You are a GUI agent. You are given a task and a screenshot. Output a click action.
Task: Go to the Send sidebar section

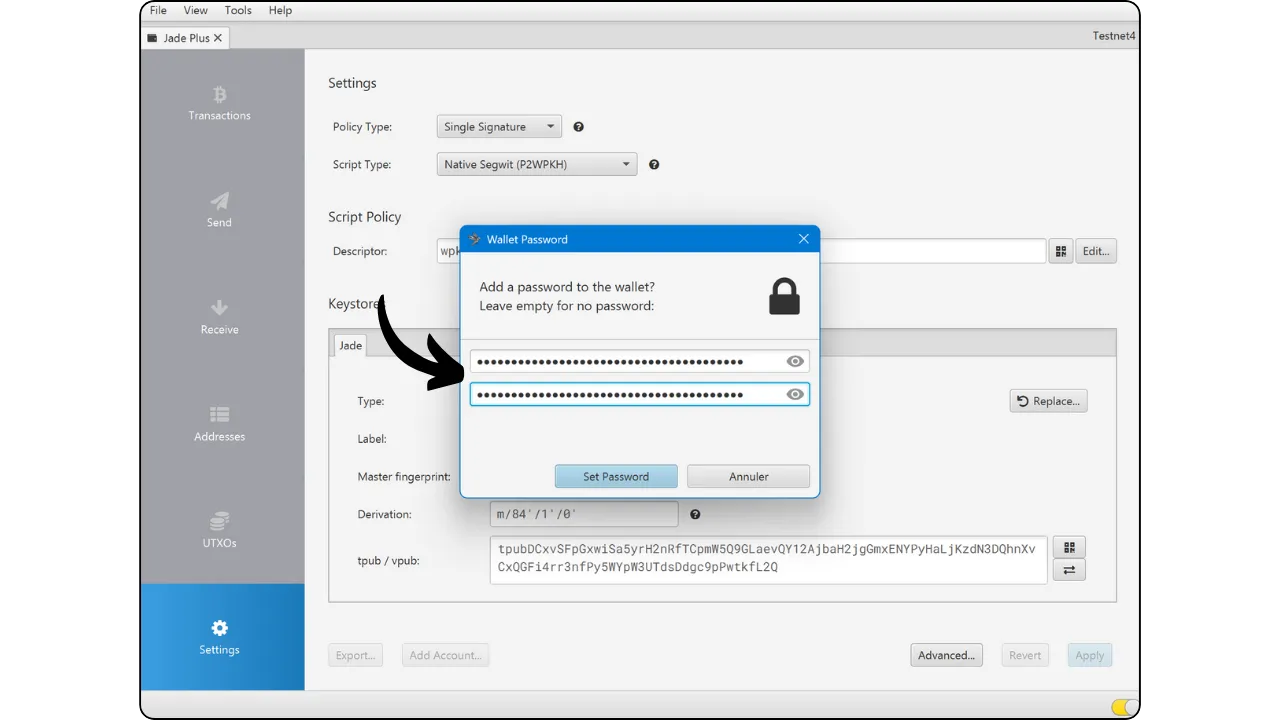(219, 210)
